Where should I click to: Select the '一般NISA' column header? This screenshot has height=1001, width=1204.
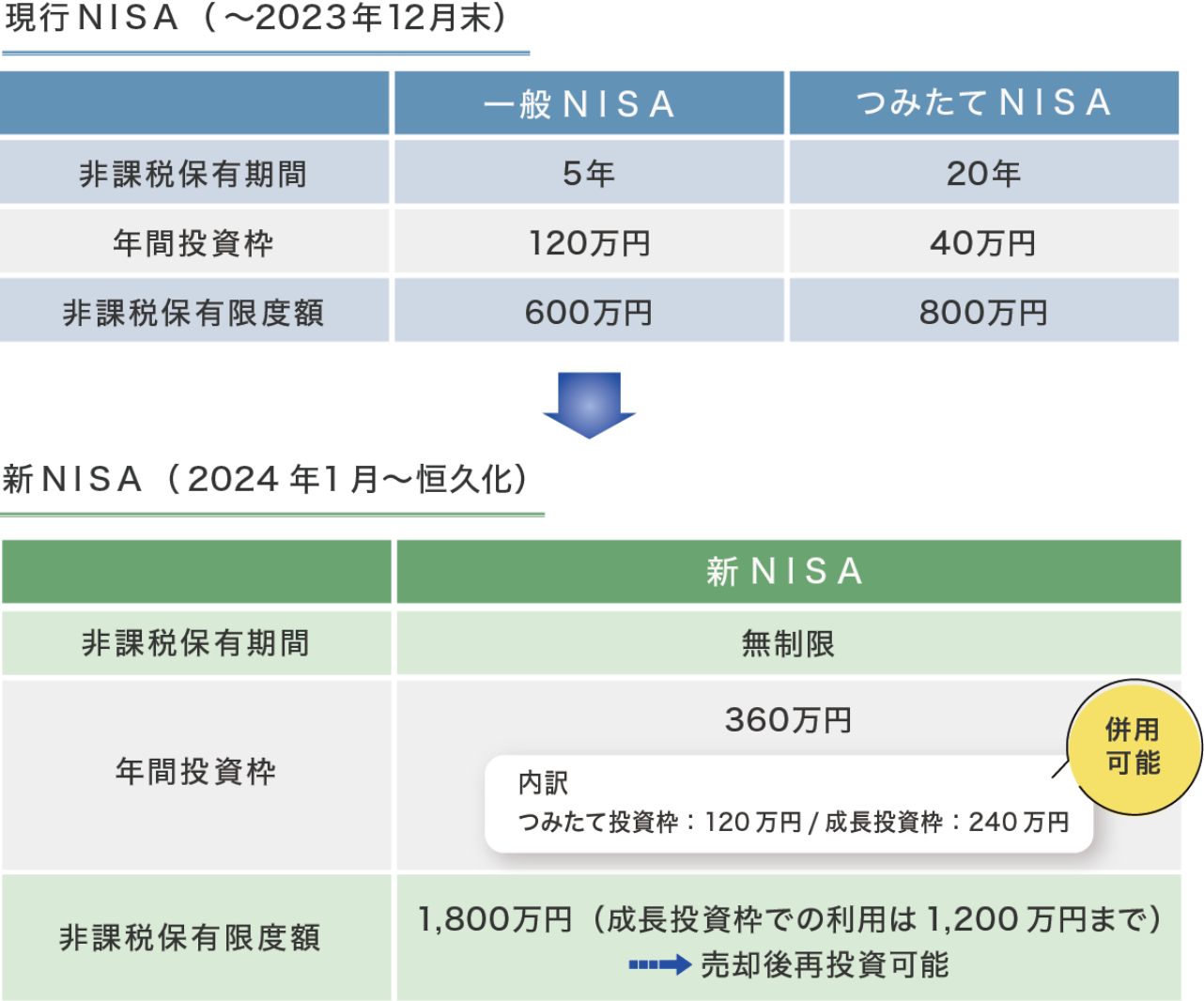point(589,103)
